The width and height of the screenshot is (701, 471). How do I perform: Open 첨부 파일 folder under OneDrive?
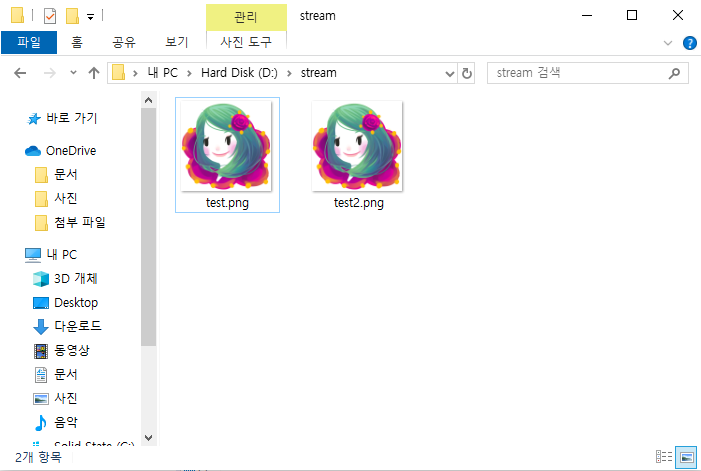click(x=80, y=223)
